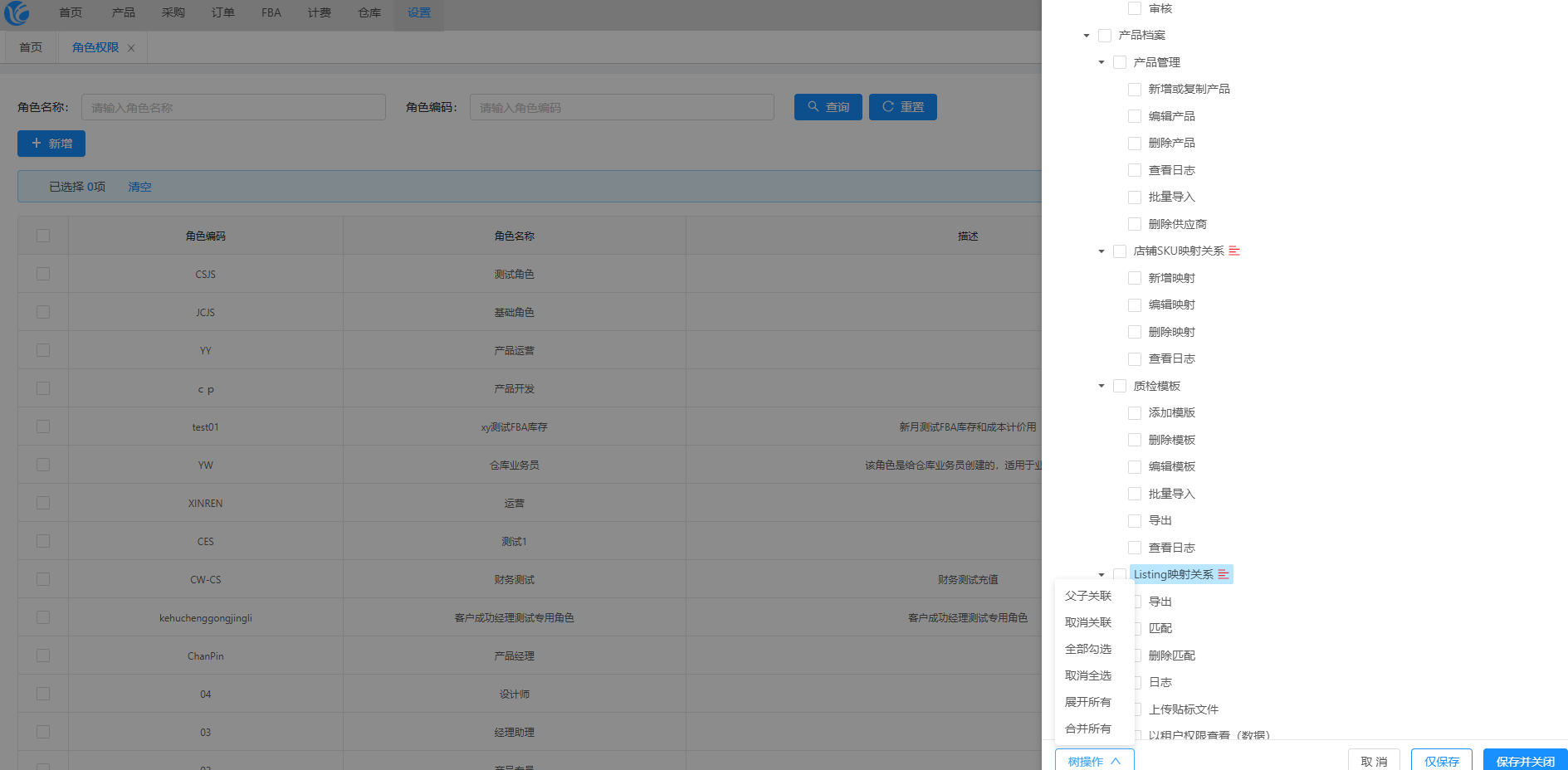
Task: Choose 全部勾选 from tree operations menu
Action: tap(1088, 649)
